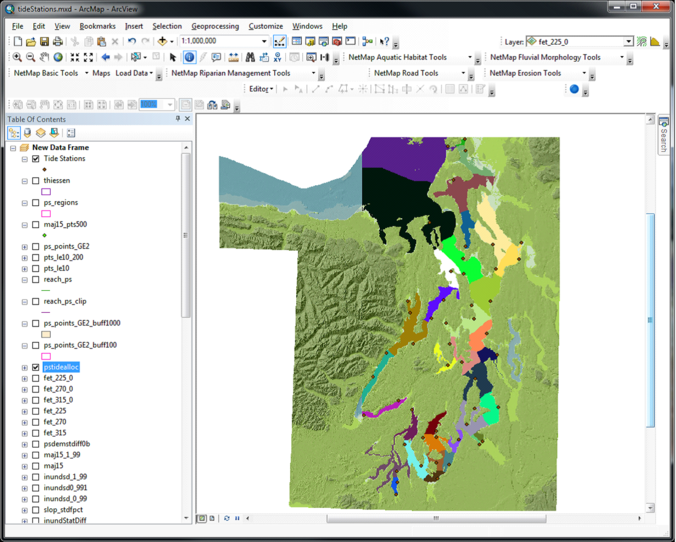This screenshot has width=676, height=542.
Task: Open the Layer fet_225_0 dropdown
Action: (628, 42)
